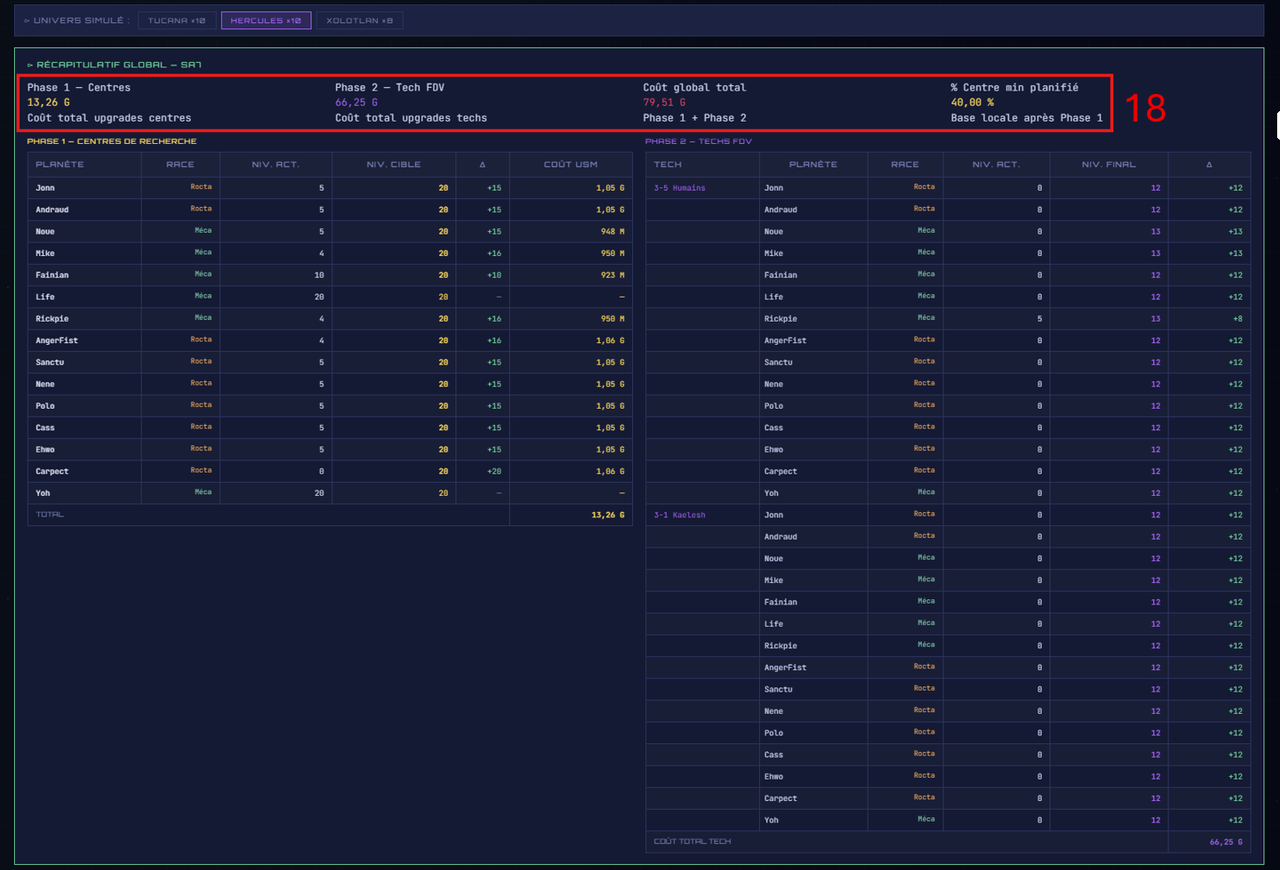Select the Coût global total value 79,51 G
The width and height of the screenshot is (1280, 870).
pos(664,102)
